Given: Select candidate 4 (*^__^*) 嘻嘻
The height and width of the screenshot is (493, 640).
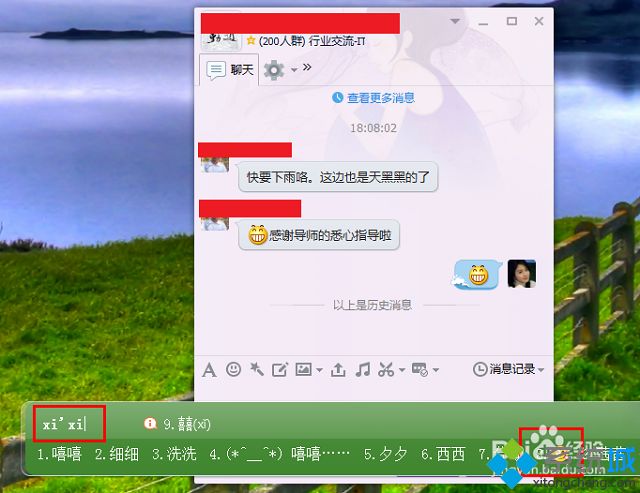Looking at the screenshot, I should pyautogui.click(x=280, y=454).
